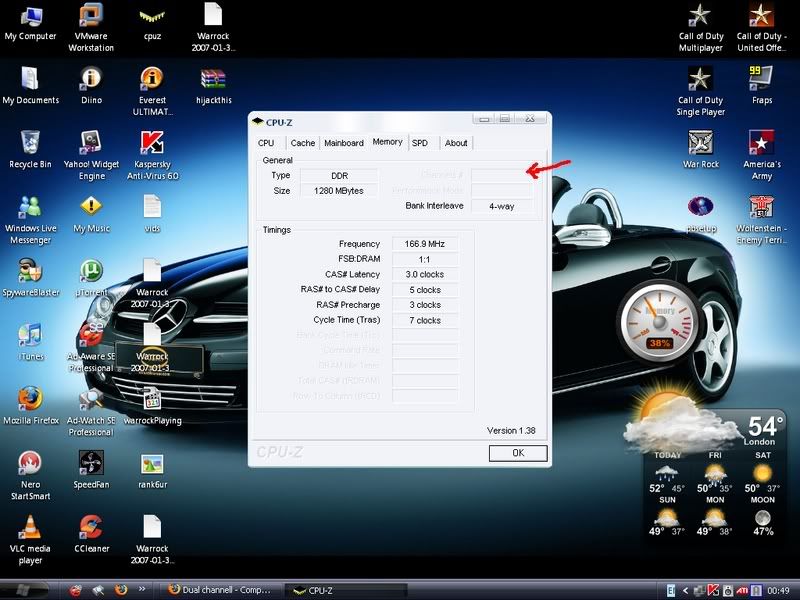Image resolution: width=800 pixels, height=600 pixels.
Task: Select the VLC media player icon
Action: 30,527
